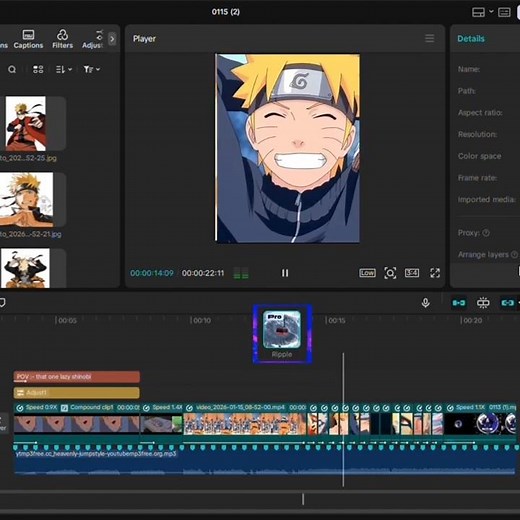
Task: Toggle auto snapping on timeline
Action: [x=483, y=303]
